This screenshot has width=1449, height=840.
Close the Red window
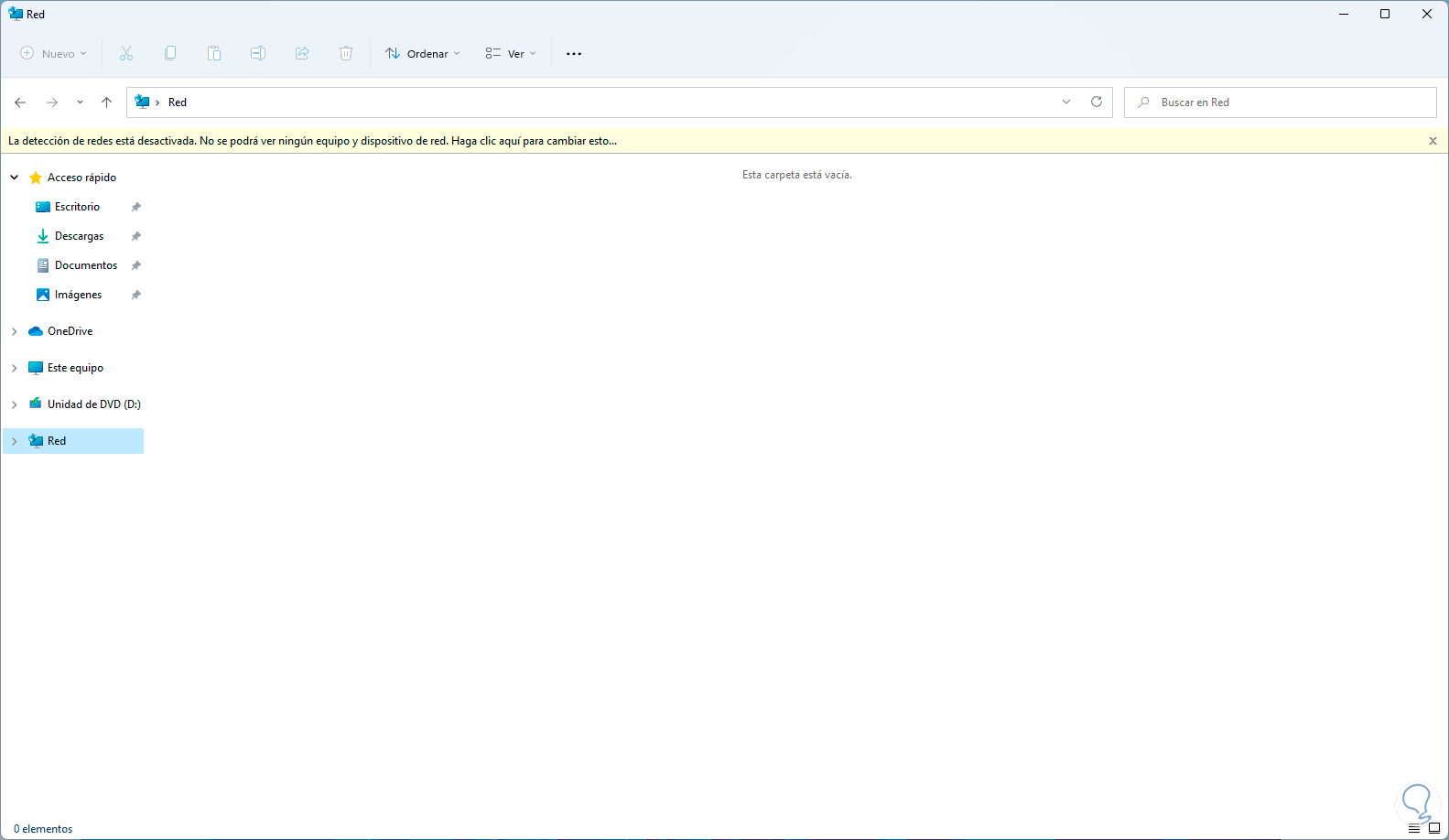1427,14
